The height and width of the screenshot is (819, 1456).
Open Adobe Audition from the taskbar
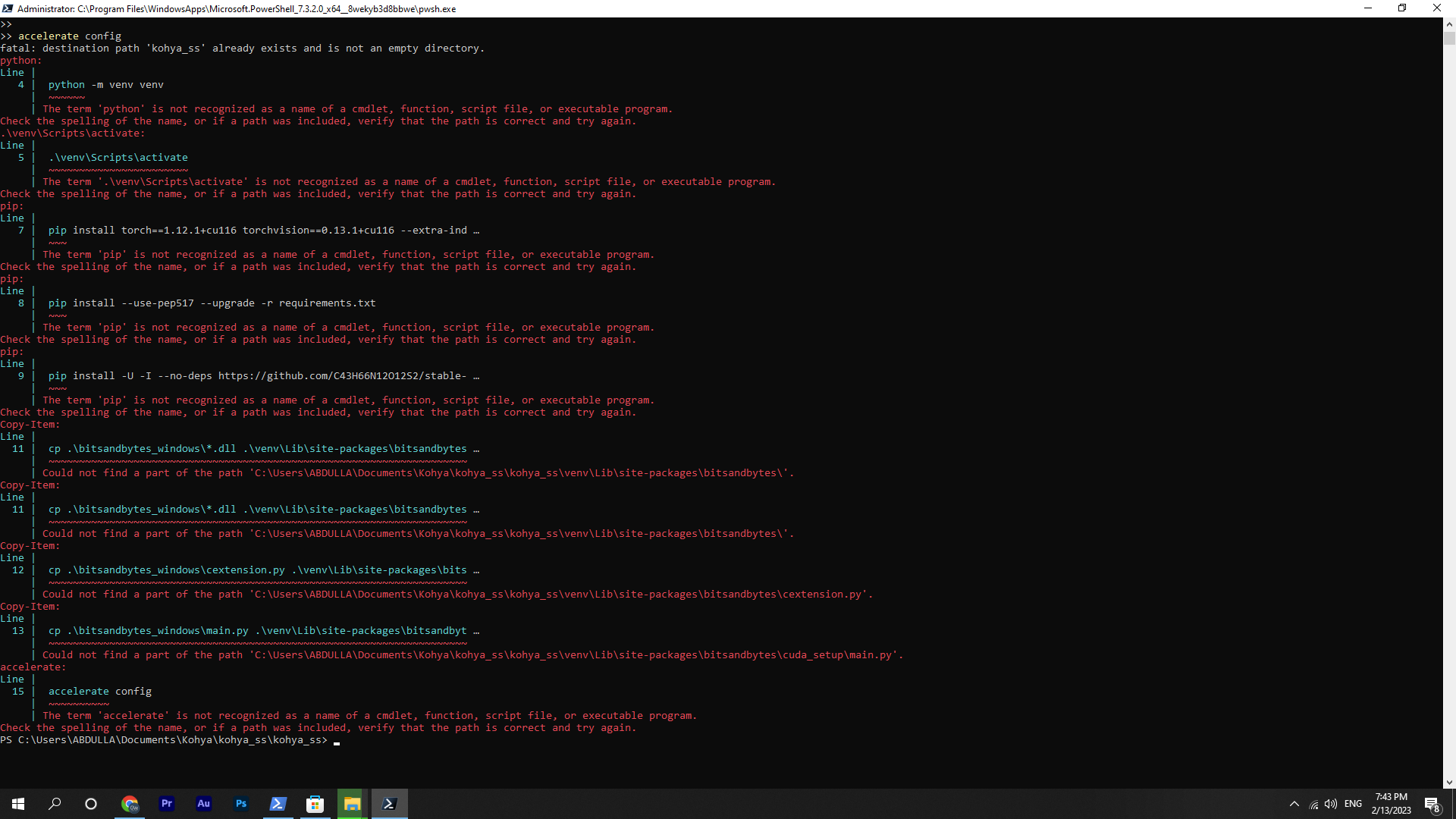point(203,803)
